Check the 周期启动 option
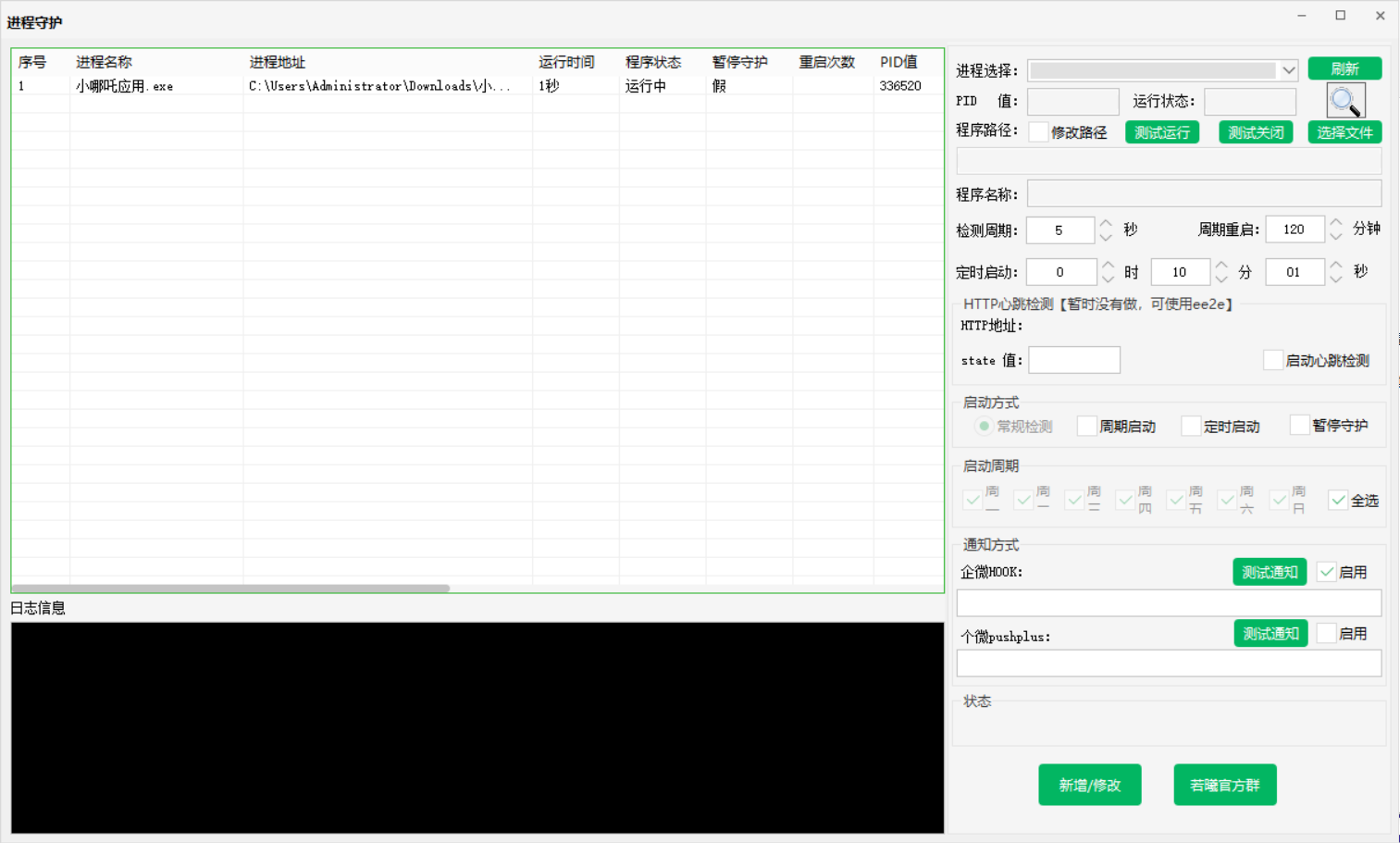Viewport: 1400px width, 843px height. pos(1087,426)
